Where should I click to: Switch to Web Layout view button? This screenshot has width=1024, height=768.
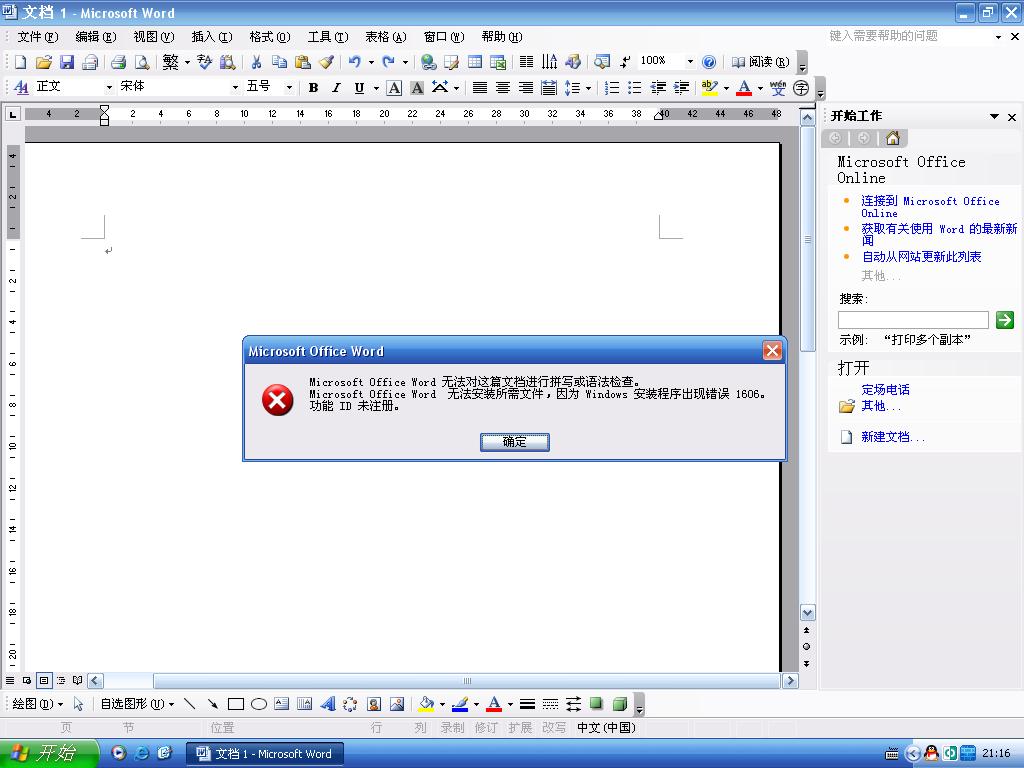click(x=27, y=680)
